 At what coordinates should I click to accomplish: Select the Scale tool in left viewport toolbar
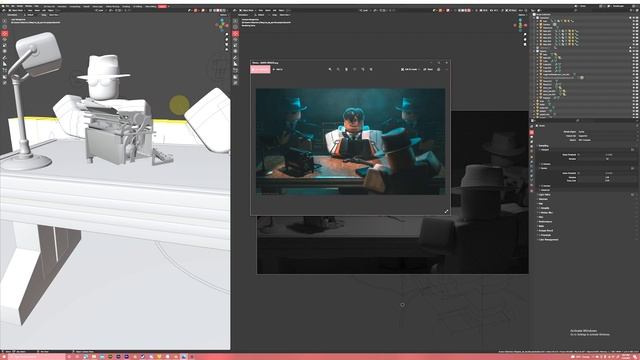(x=4, y=45)
